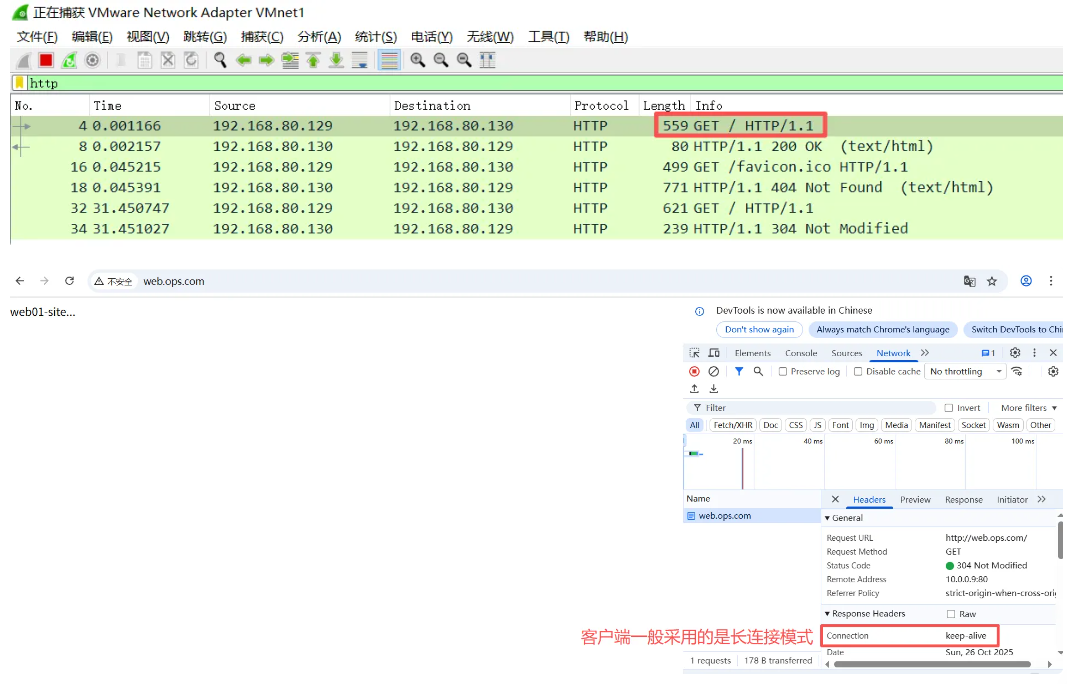Image resolution: width=1067 pixels, height=684 pixels.
Task: Stop capture with the red square button
Action: pyautogui.click(x=46, y=61)
